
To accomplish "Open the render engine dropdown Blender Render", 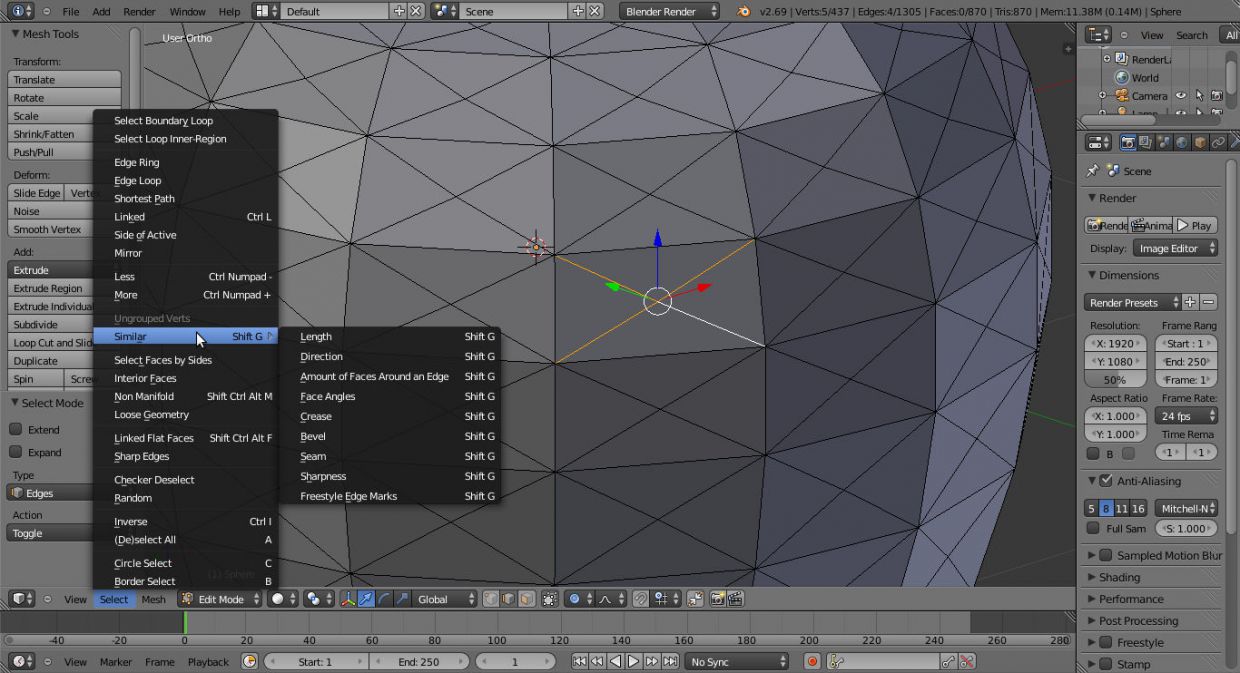I will pos(670,11).
